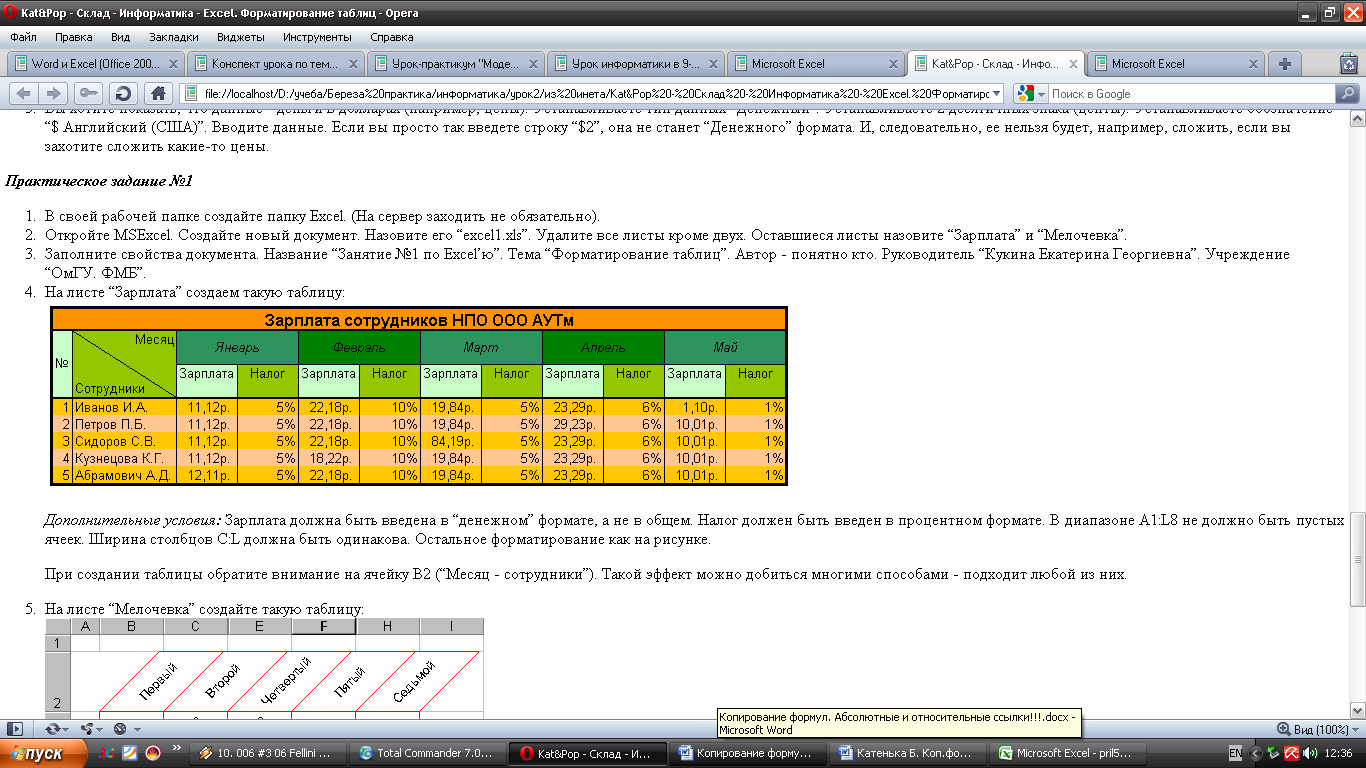Click the network connection tray icon

(1273, 753)
